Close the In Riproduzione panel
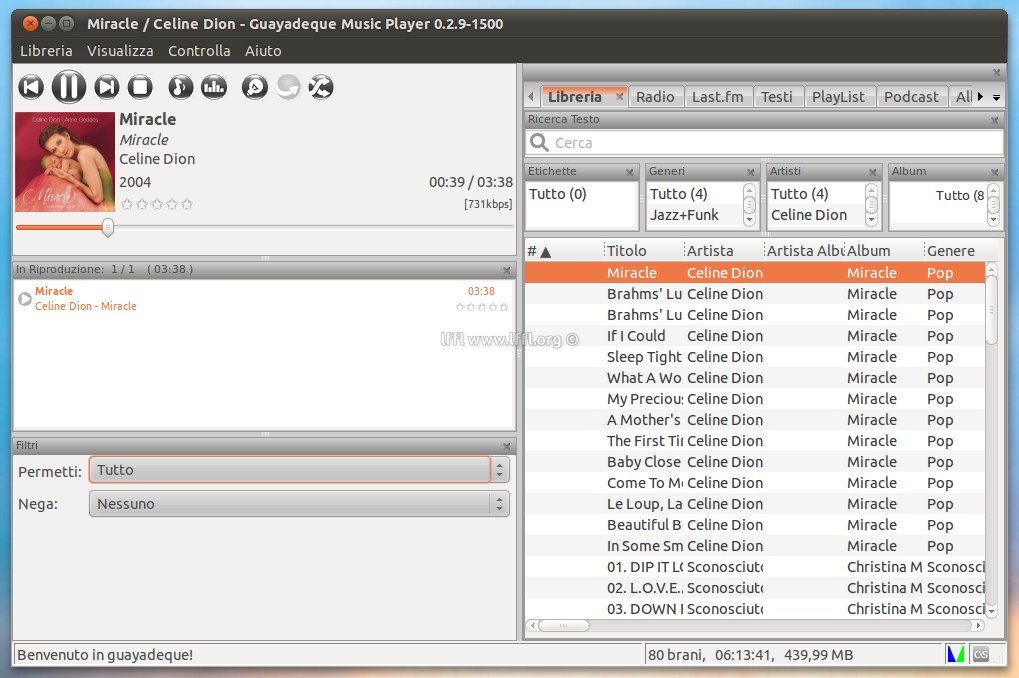The height and width of the screenshot is (678, 1019). point(507,270)
